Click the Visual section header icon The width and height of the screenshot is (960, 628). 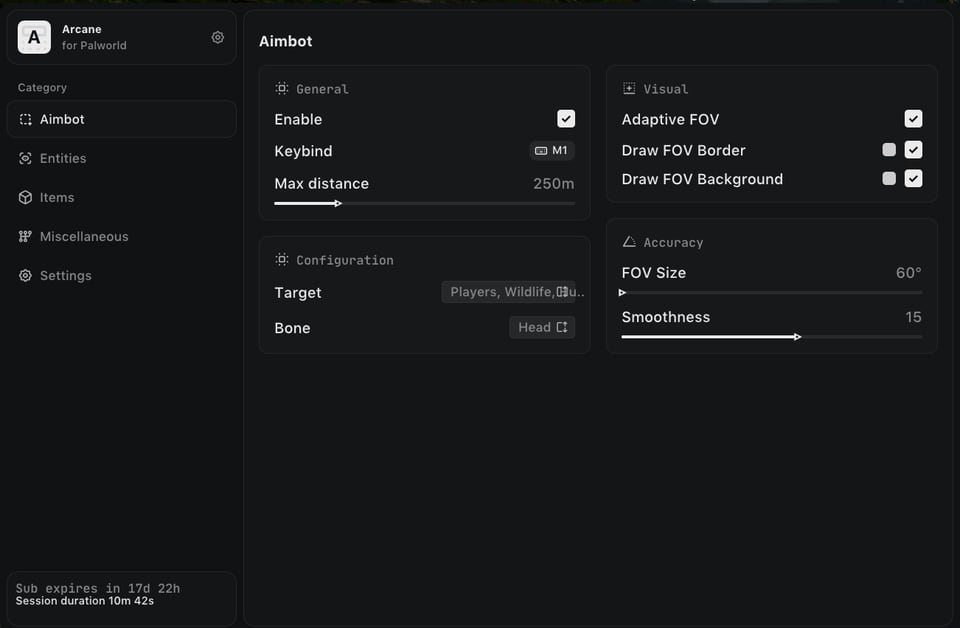pyautogui.click(x=629, y=89)
